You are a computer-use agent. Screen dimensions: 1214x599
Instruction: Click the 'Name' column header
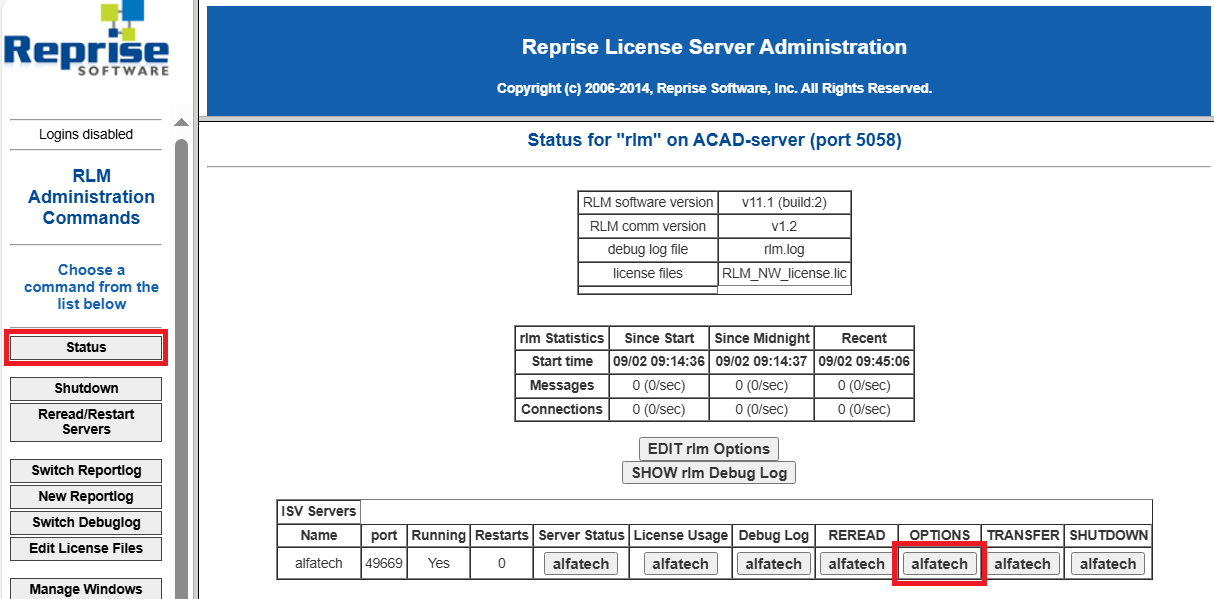pos(318,536)
